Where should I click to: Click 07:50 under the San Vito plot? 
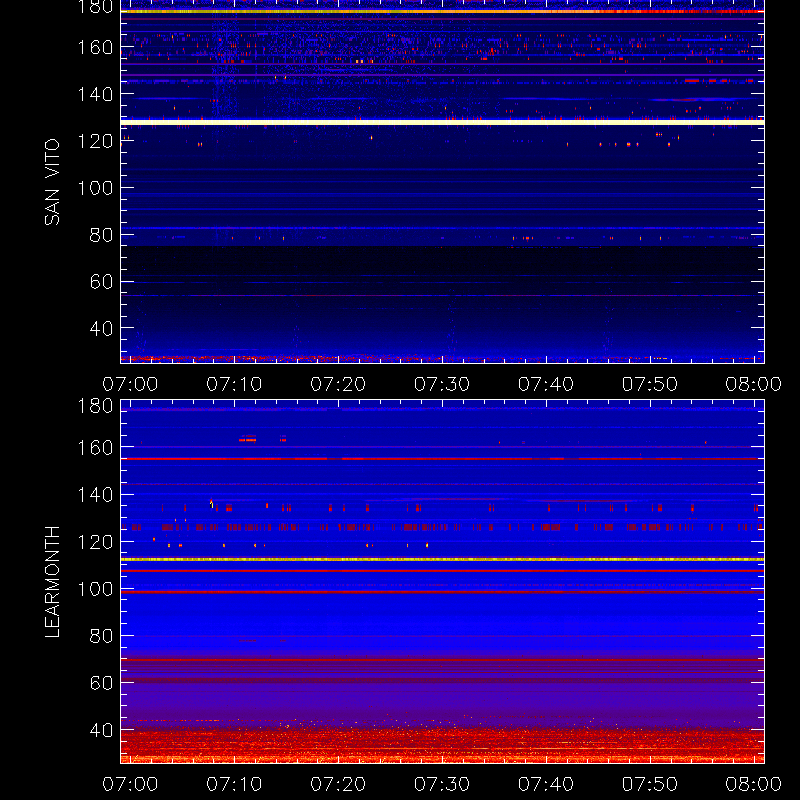(x=649, y=384)
